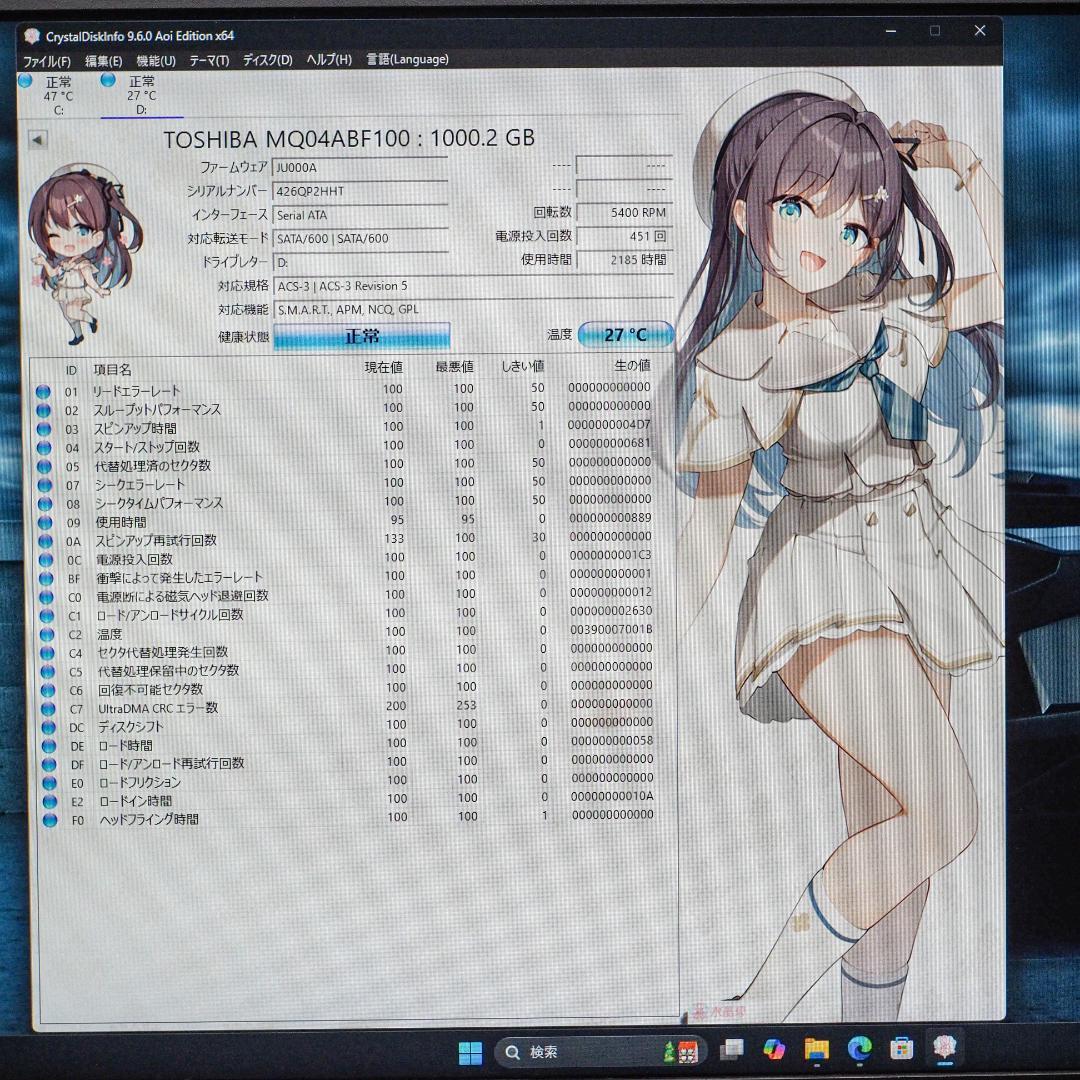Screen dimensions: 1080x1080
Task: Open the ファイル(F) menu
Action: tap(47, 61)
